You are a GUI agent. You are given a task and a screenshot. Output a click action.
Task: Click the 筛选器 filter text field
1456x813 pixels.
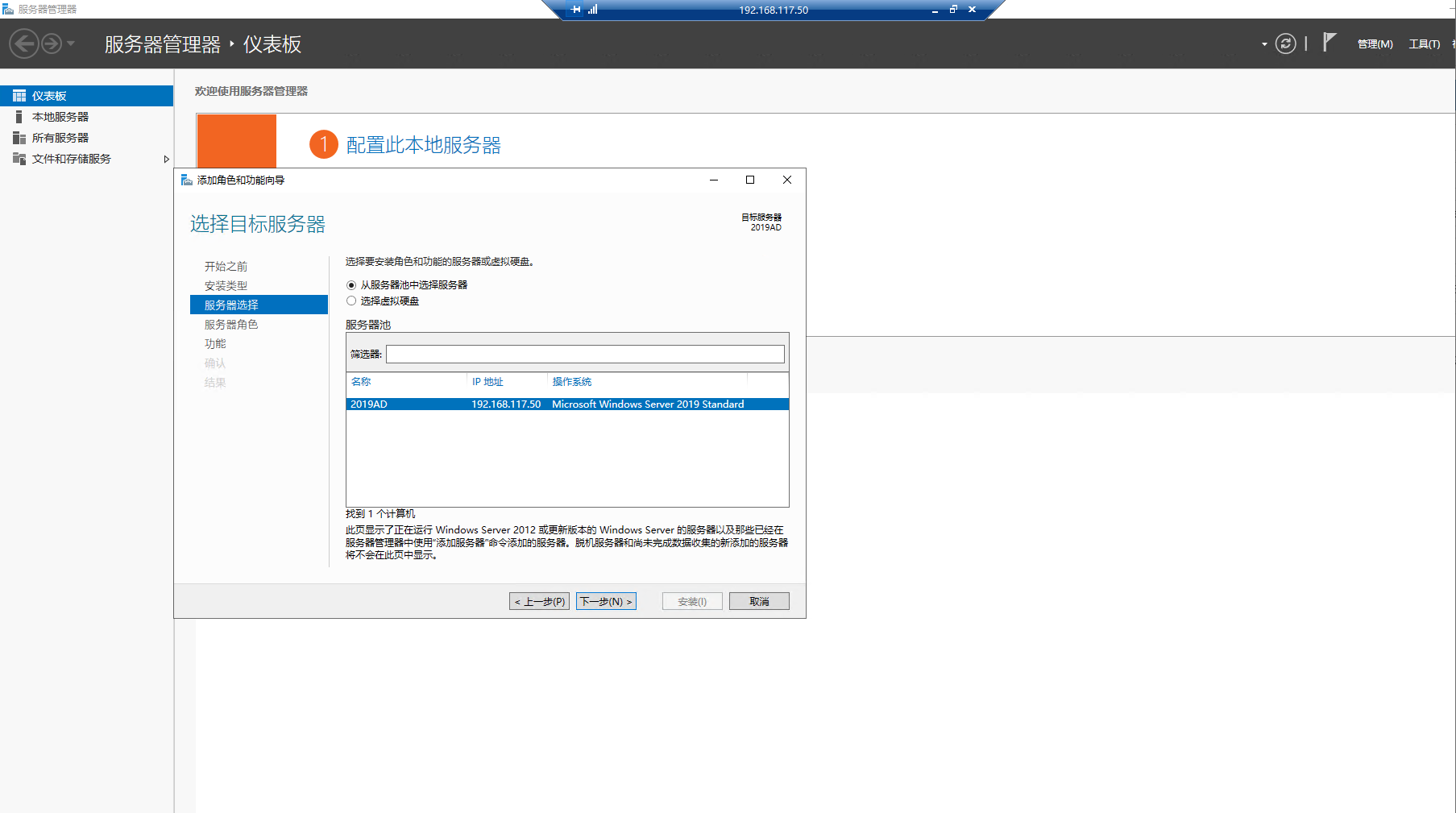click(x=585, y=355)
